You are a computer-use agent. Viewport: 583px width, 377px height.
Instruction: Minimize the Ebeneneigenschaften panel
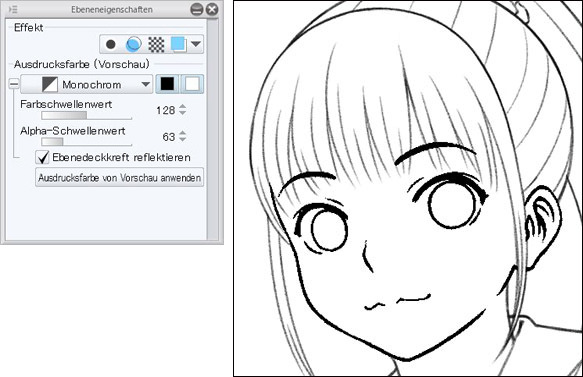coord(196,9)
